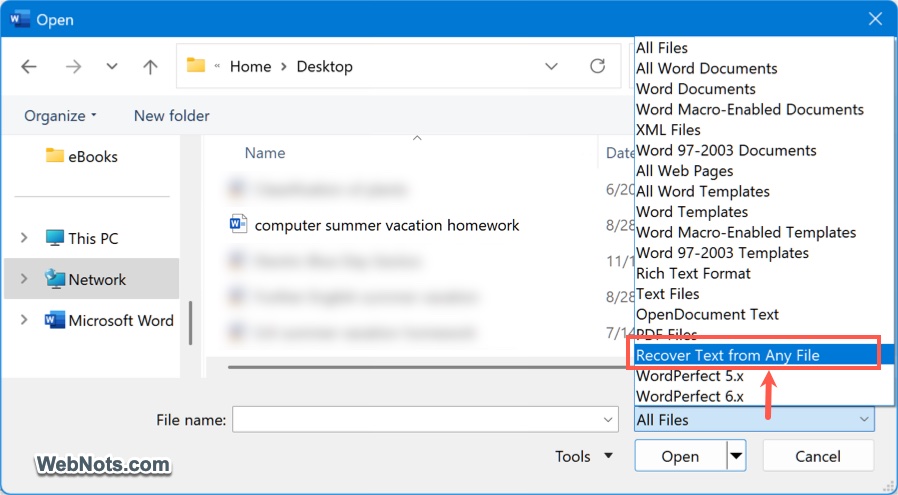Screen dimensions: 898x495
Task: Choose Word Macro-Enabled Documents type
Action: tap(750, 109)
